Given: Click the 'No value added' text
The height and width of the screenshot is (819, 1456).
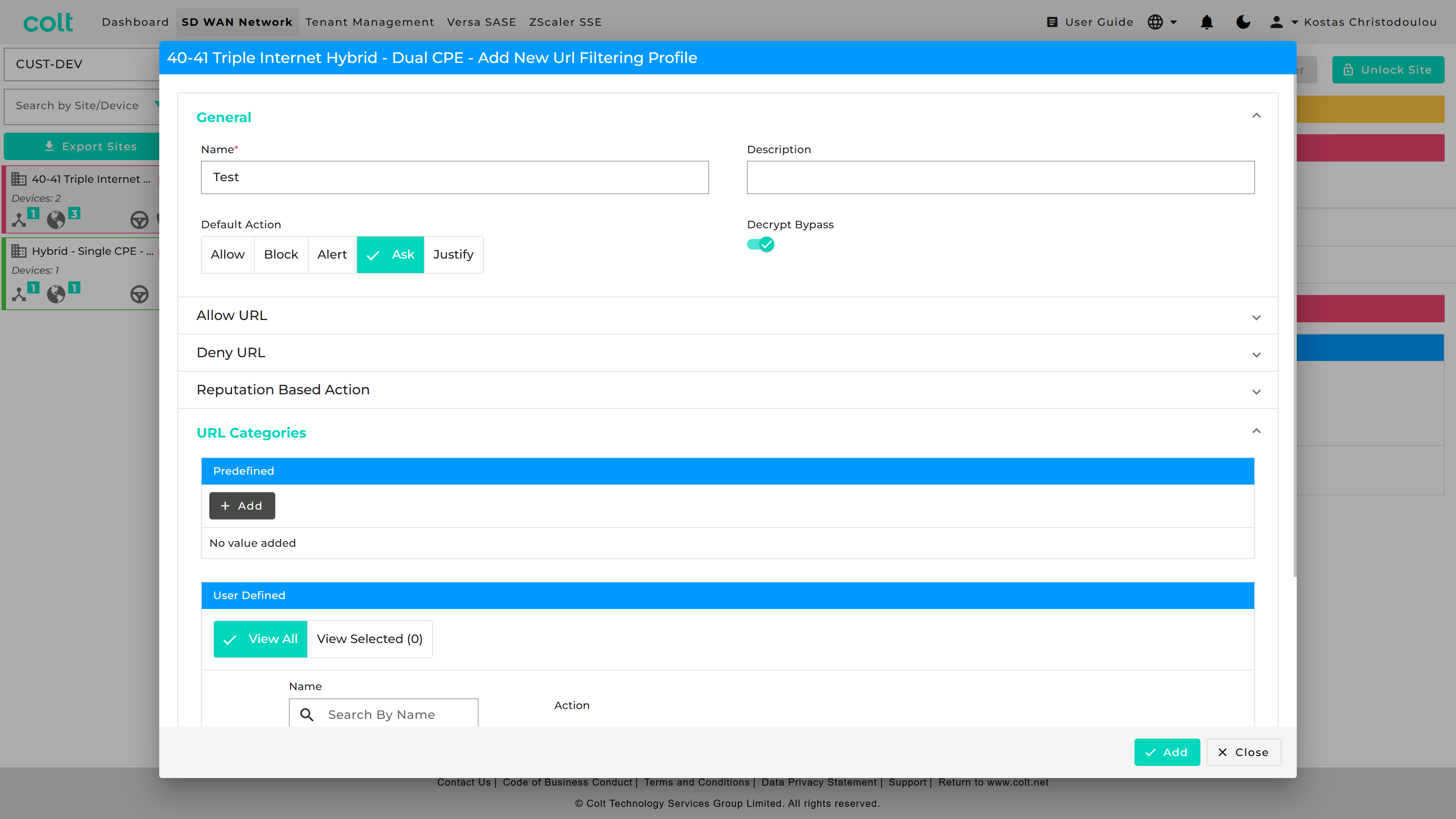Looking at the screenshot, I should (x=252, y=543).
